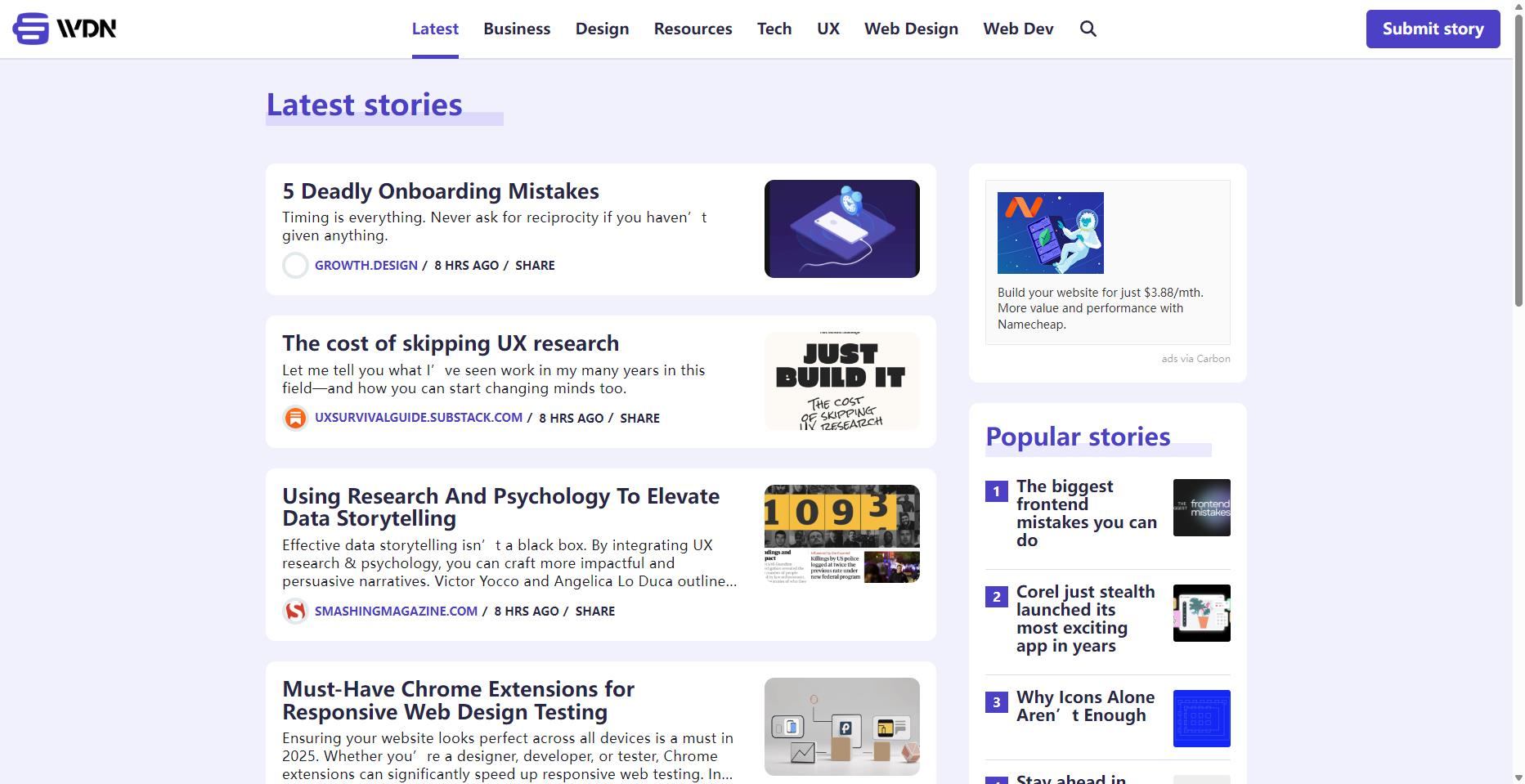Click the scrollbar down arrow
1525x784 pixels.
(1518, 777)
